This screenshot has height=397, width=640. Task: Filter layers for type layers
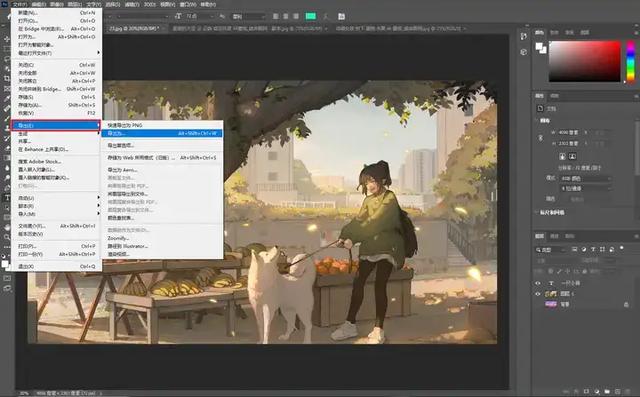coord(593,249)
